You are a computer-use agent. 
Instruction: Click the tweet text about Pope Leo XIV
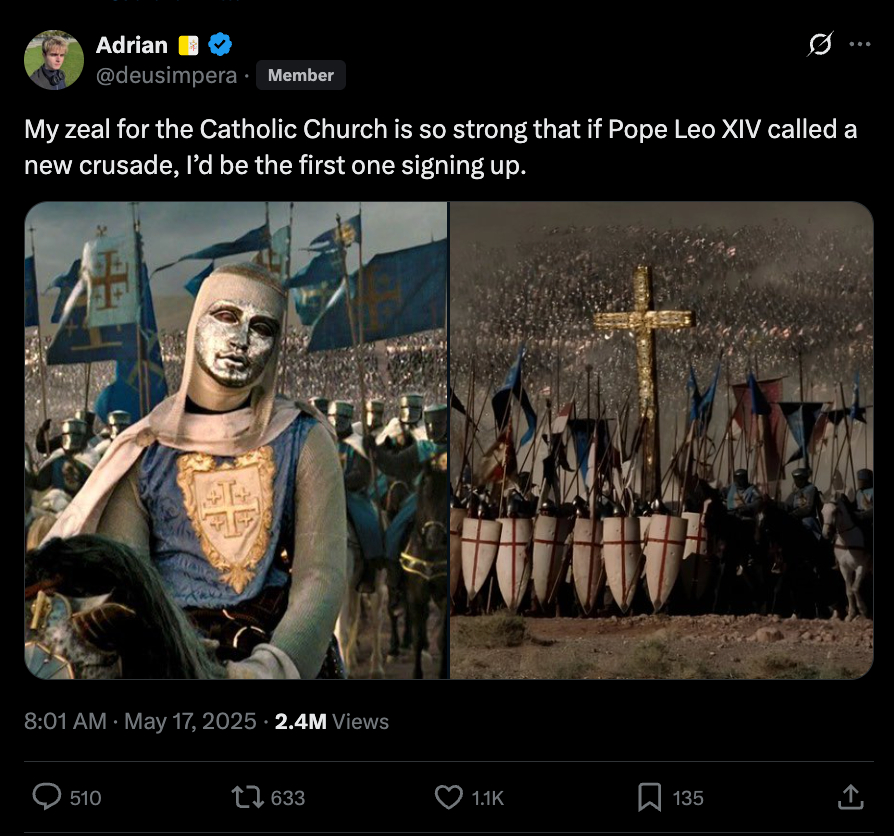point(440,147)
